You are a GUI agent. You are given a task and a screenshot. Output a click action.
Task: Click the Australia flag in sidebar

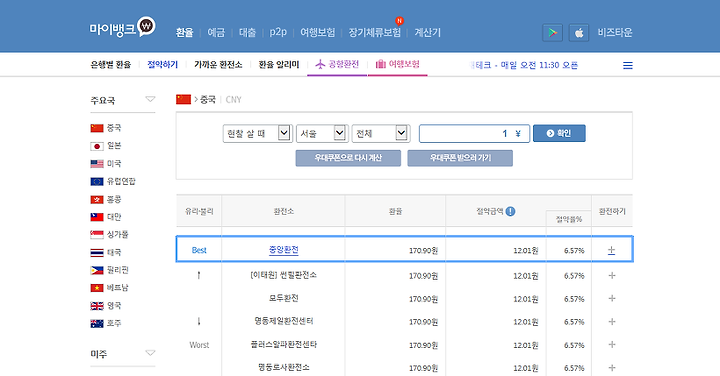(x=97, y=324)
